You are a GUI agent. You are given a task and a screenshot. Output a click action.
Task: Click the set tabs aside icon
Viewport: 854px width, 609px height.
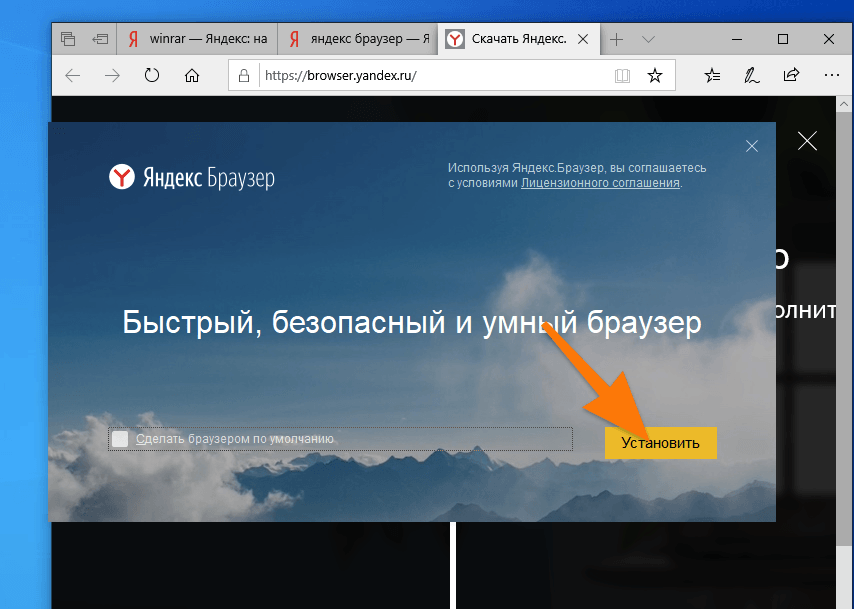coord(100,39)
